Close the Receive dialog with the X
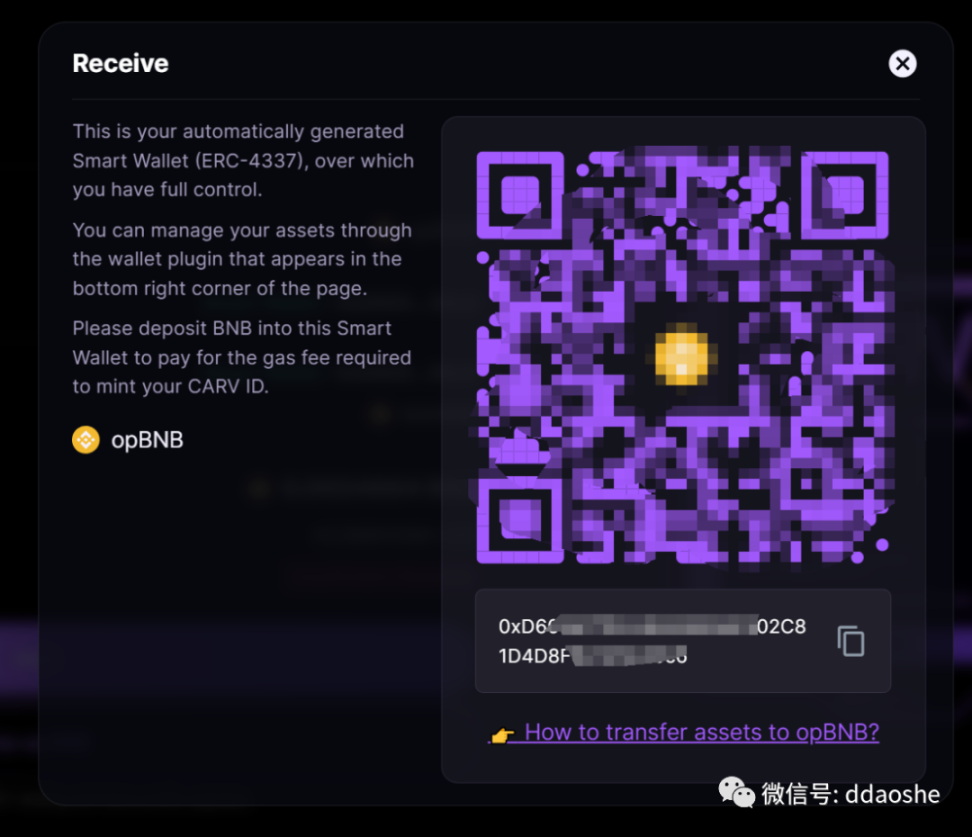The height and width of the screenshot is (837, 972). point(903,63)
